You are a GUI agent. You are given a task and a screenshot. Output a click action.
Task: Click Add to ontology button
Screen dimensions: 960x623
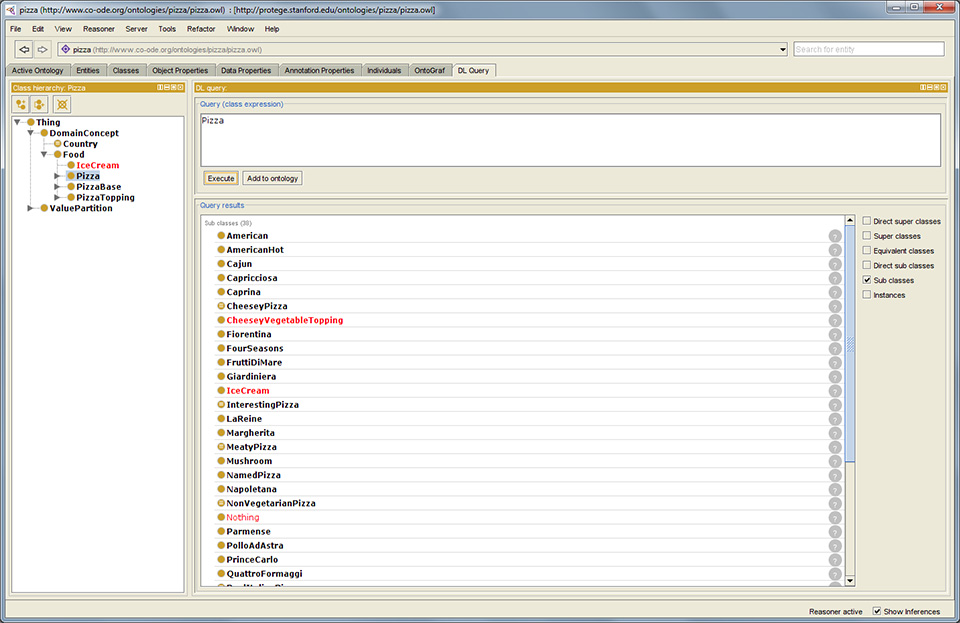click(x=272, y=178)
